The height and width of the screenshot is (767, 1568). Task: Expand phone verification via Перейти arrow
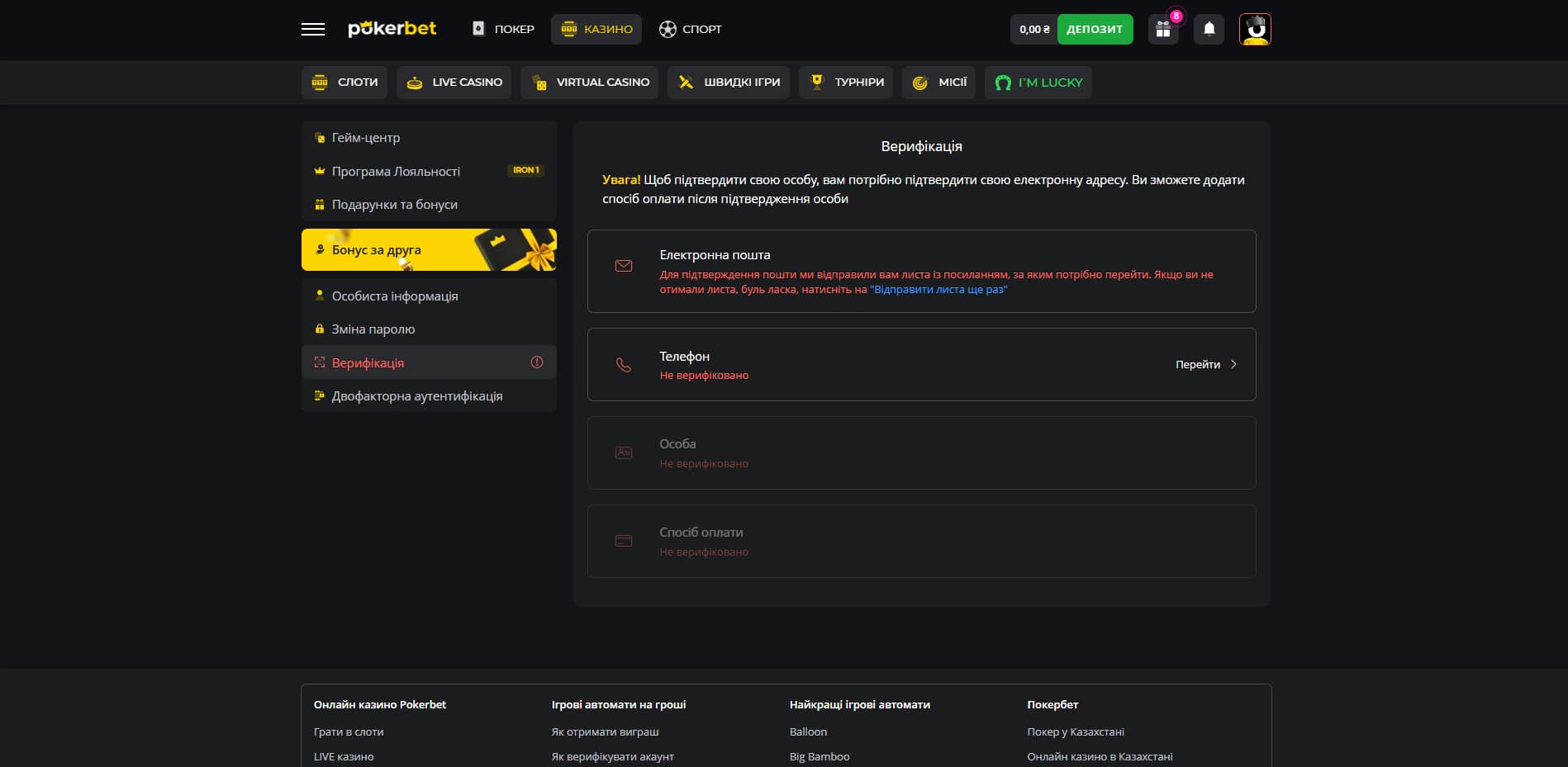[1233, 364]
